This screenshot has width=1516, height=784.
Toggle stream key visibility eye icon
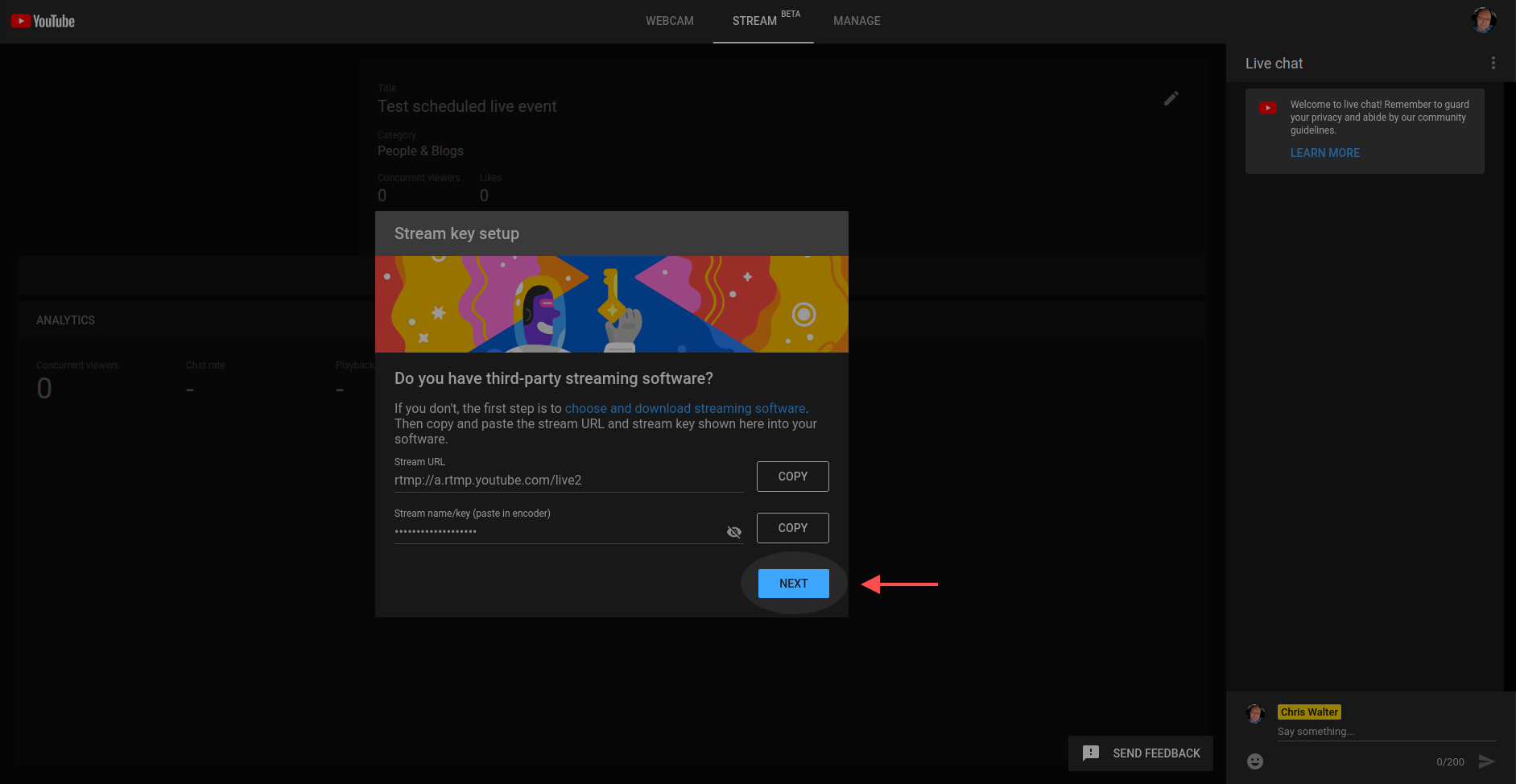pyautogui.click(x=733, y=532)
